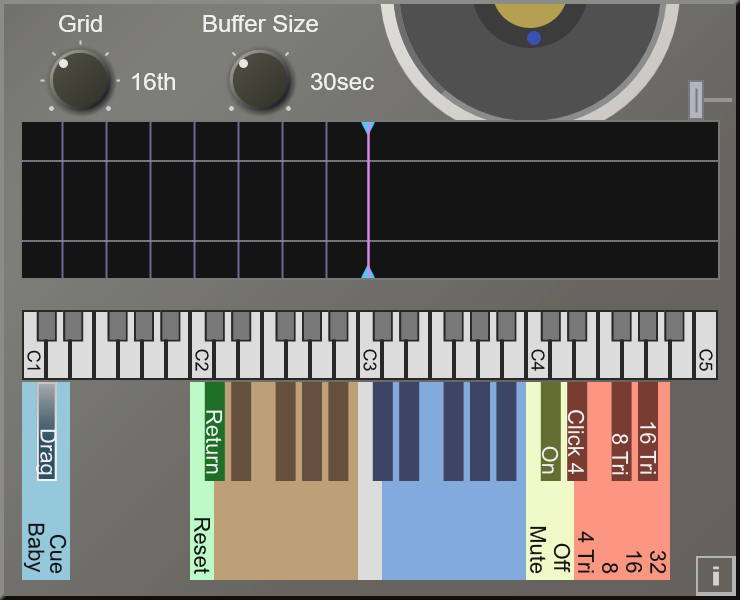Click the green Return marker in the legend
The width and height of the screenshot is (740, 600).
[x=214, y=432]
